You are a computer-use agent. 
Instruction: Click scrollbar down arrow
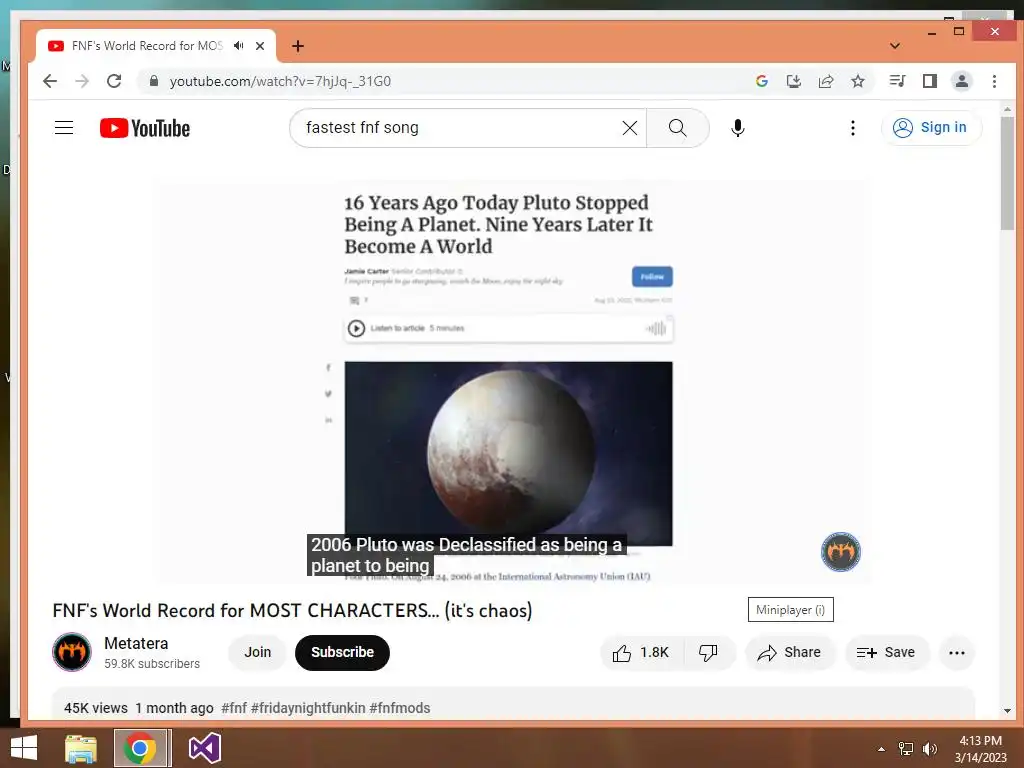(1007, 711)
